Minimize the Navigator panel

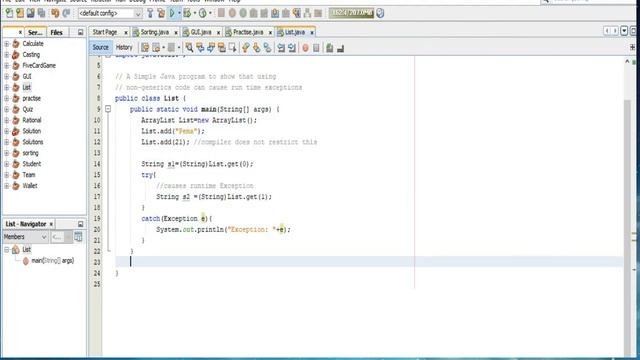point(80,224)
